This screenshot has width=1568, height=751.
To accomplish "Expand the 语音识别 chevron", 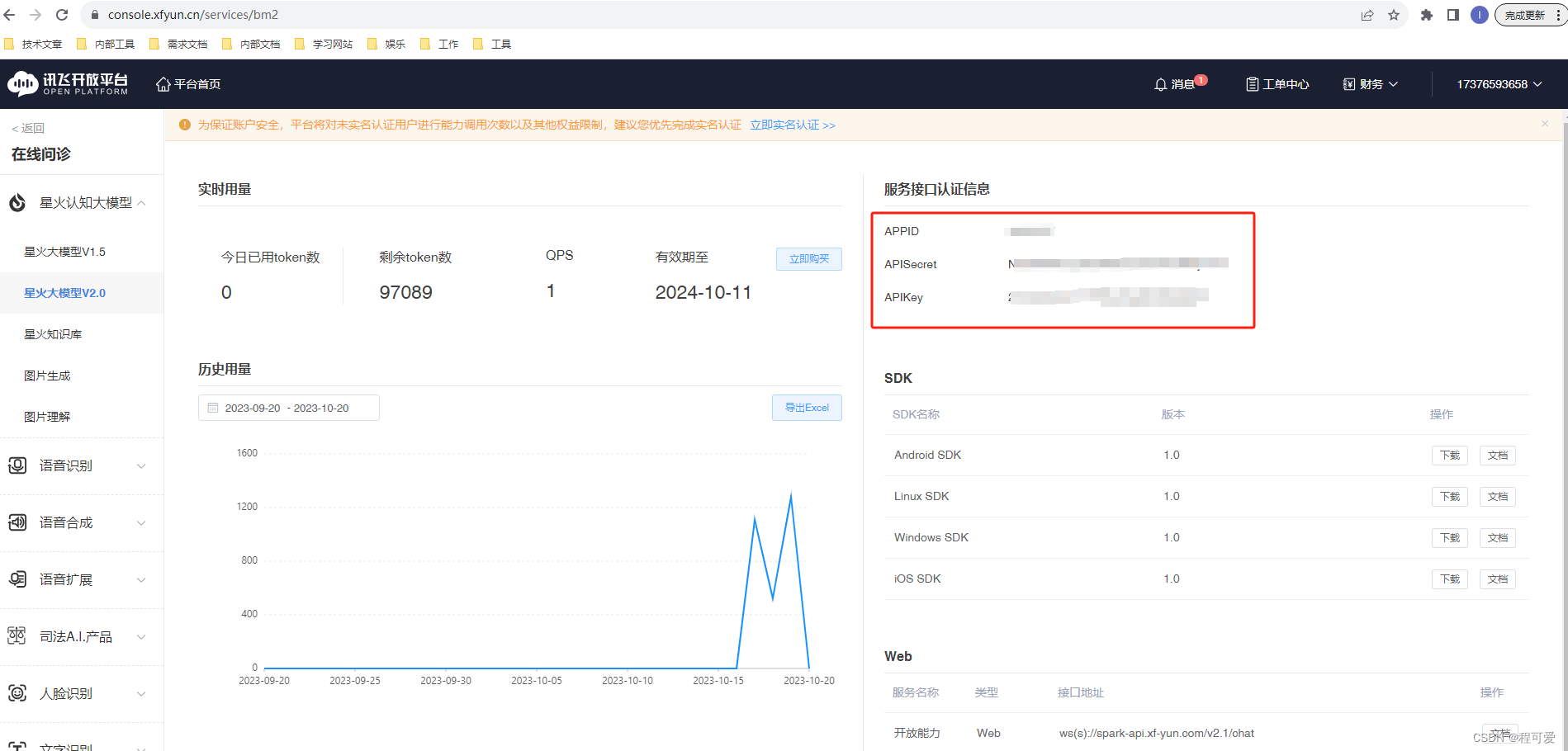I will [141, 466].
